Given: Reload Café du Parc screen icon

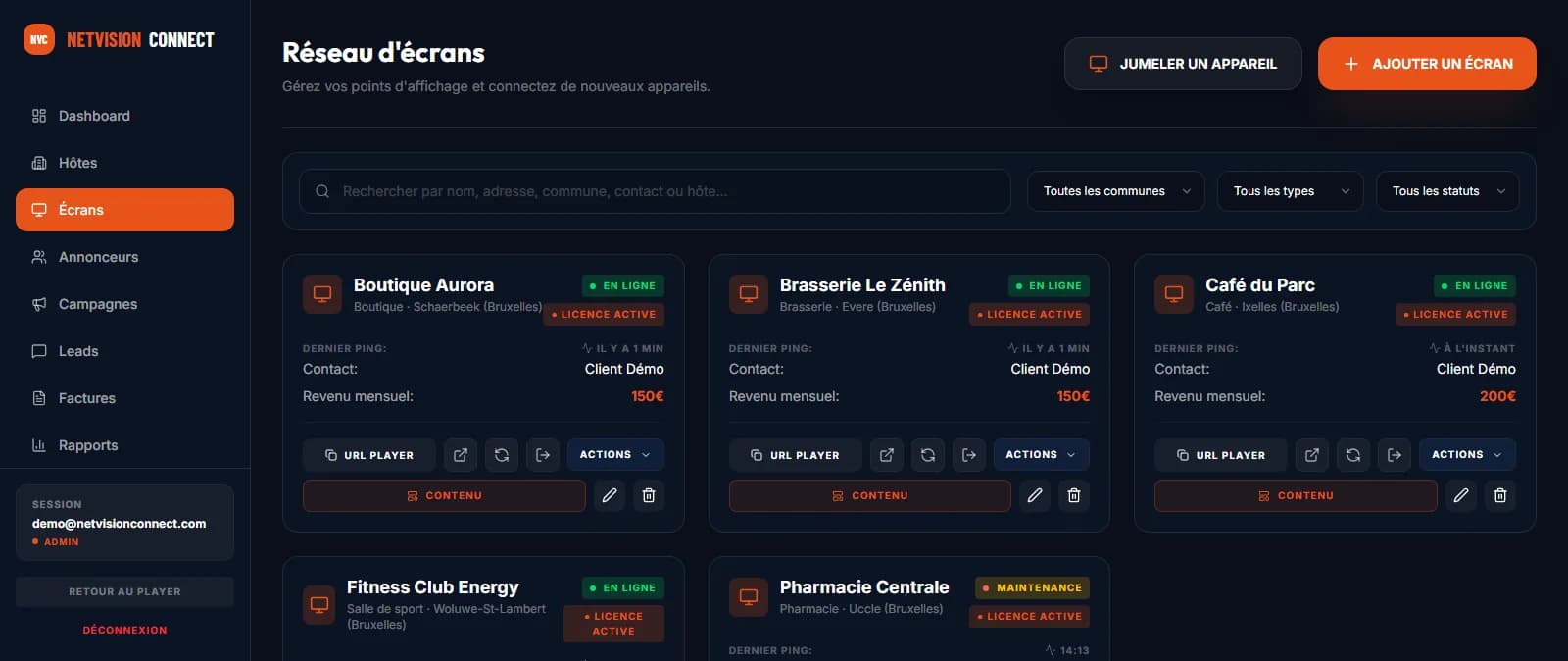Looking at the screenshot, I should pos(1353,455).
